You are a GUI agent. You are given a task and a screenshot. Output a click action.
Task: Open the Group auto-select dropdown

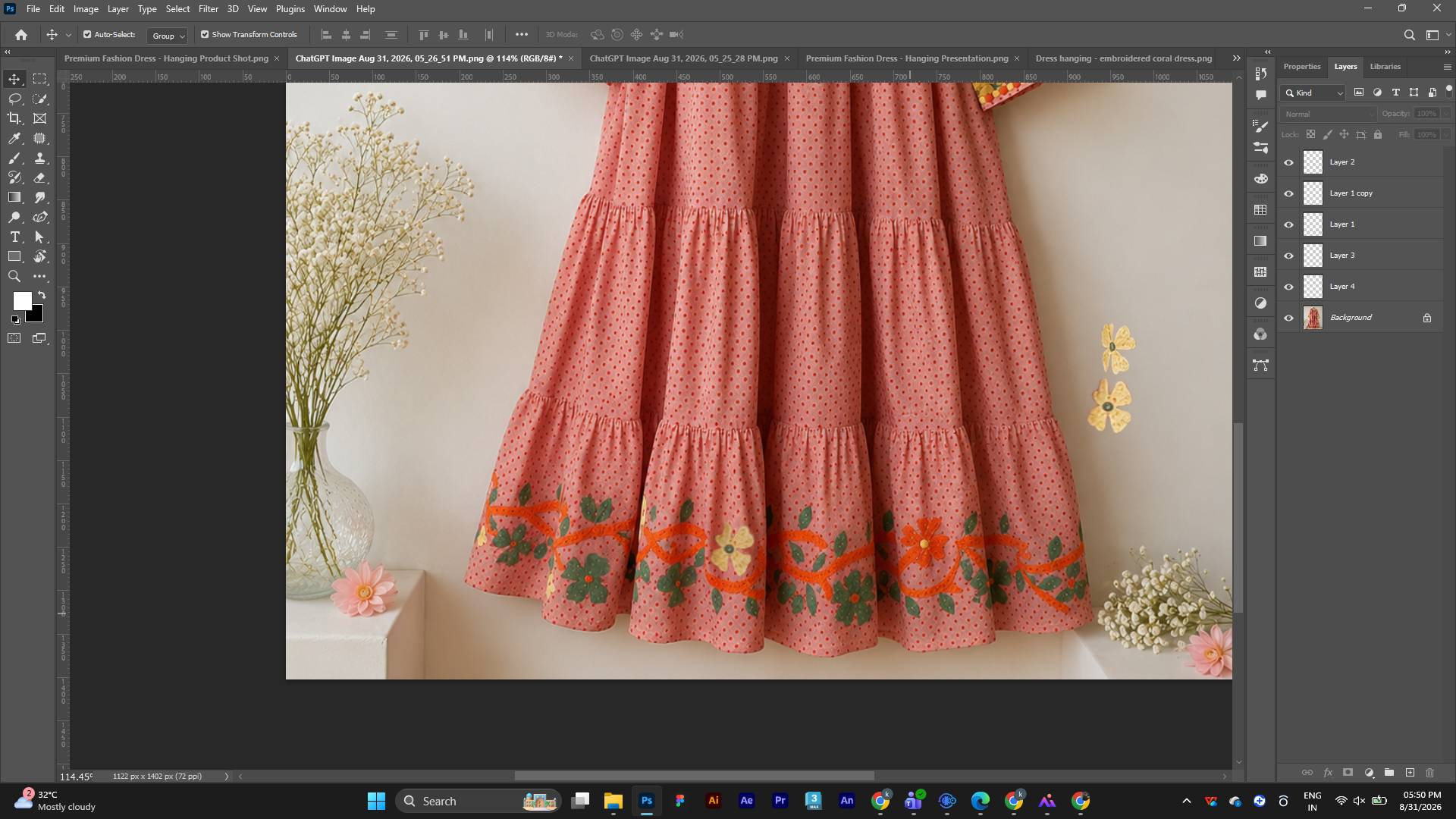[168, 36]
